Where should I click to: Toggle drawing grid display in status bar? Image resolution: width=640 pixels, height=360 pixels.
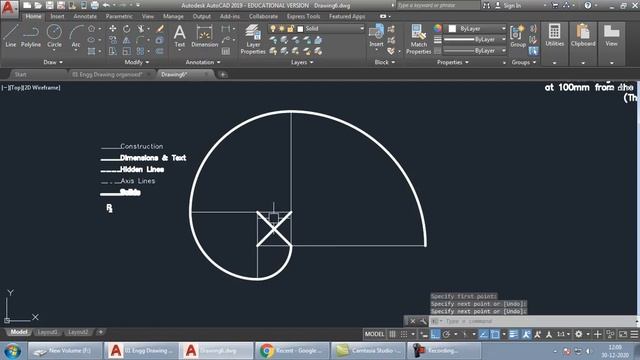[392, 334]
